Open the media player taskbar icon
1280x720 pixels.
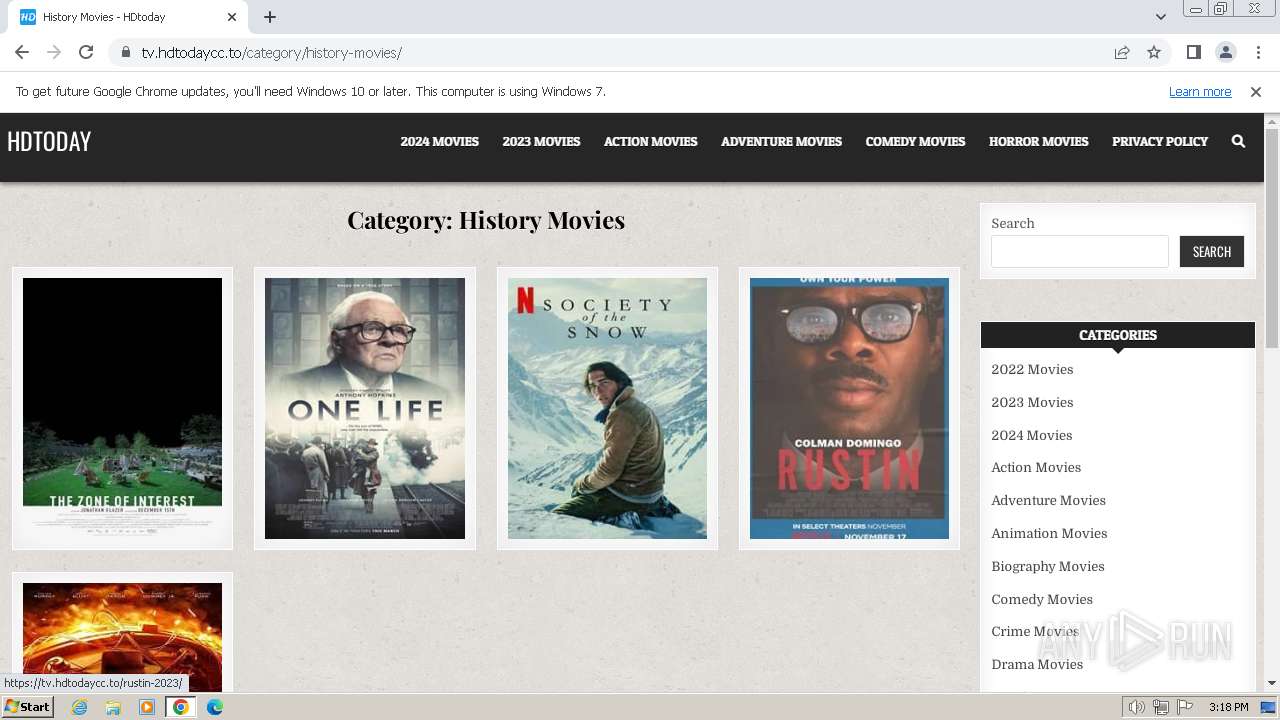tap(147, 707)
